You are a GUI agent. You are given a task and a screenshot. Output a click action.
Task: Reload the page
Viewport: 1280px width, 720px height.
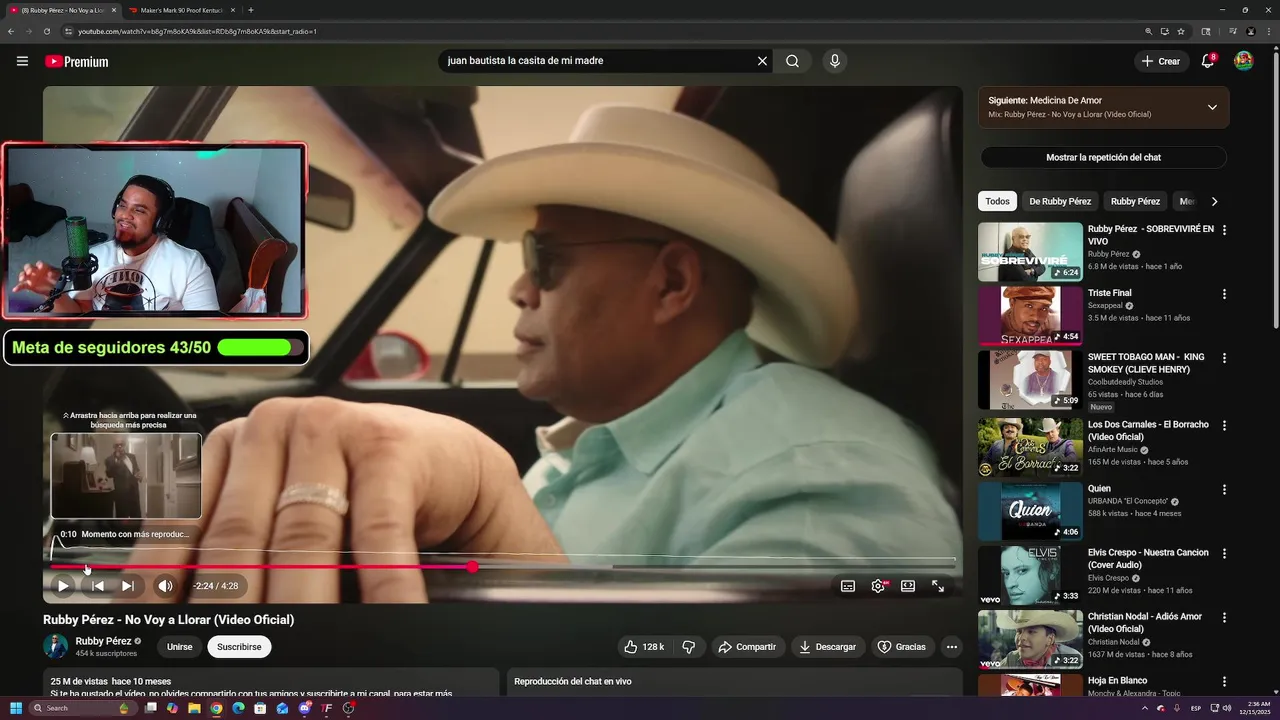click(46, 31)
